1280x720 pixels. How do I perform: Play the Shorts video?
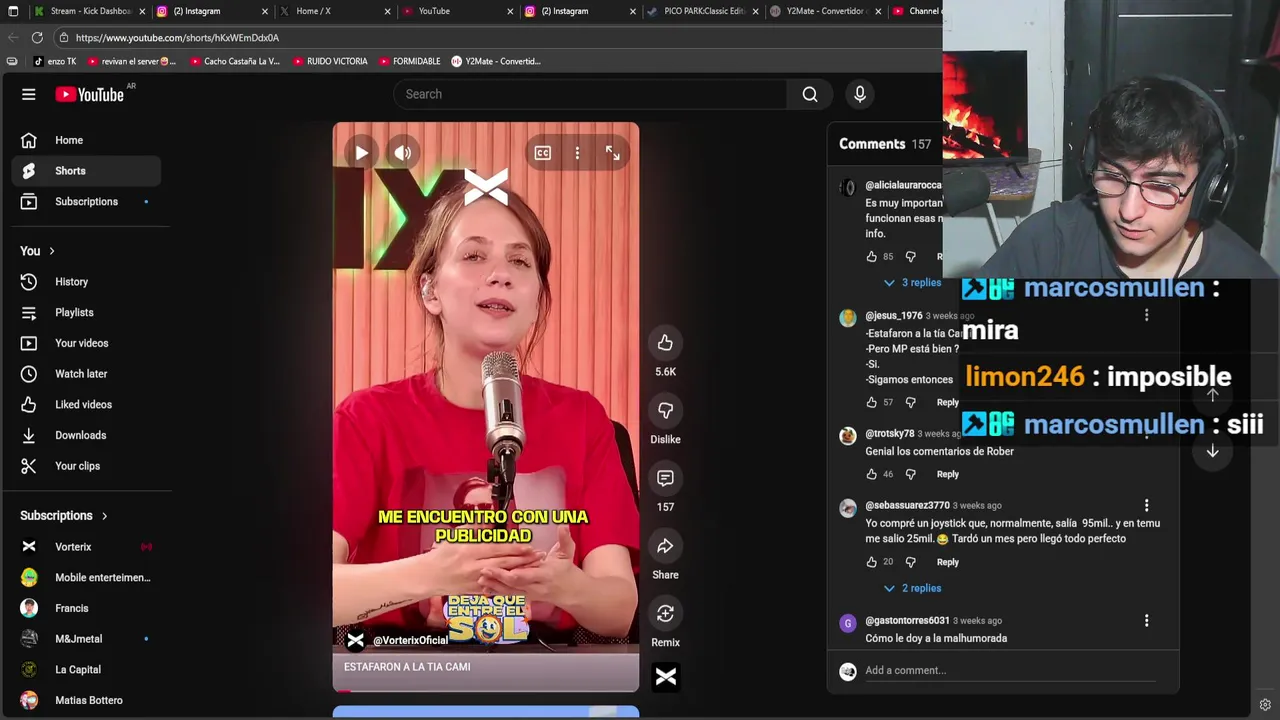362,153
